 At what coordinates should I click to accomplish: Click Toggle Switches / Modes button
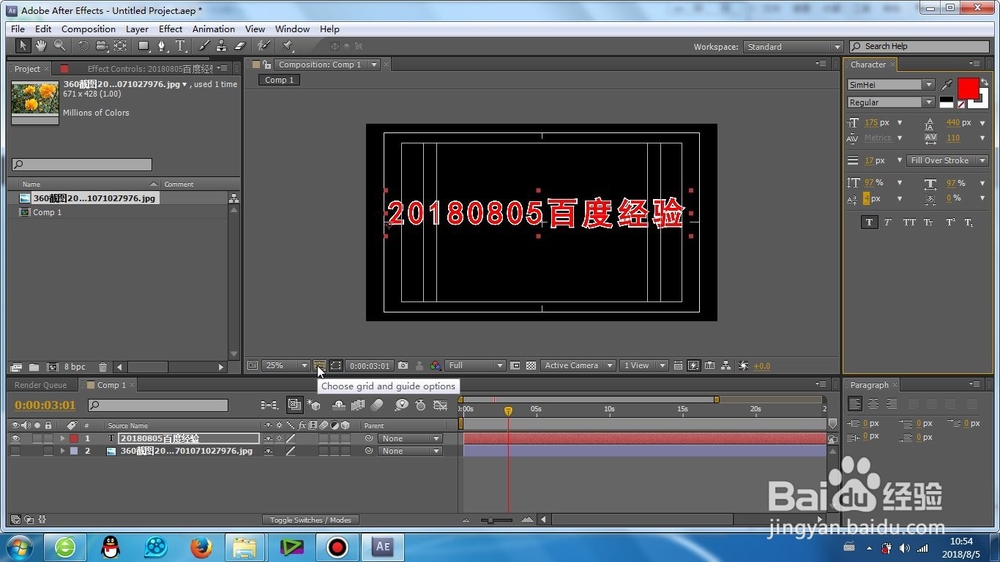pyautogui.click(x=311, y=520)
